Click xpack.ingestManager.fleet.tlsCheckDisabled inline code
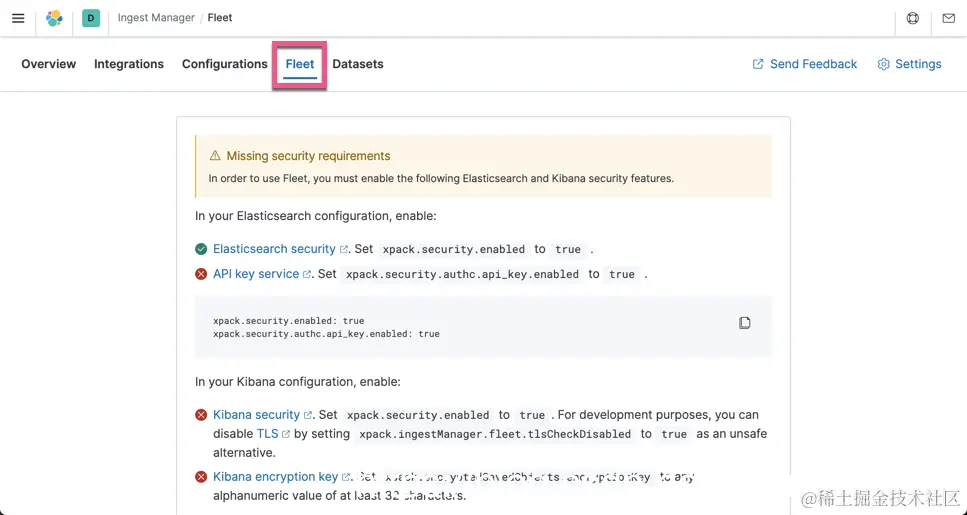Screen dimensions: 967x515 pos(495,434)
